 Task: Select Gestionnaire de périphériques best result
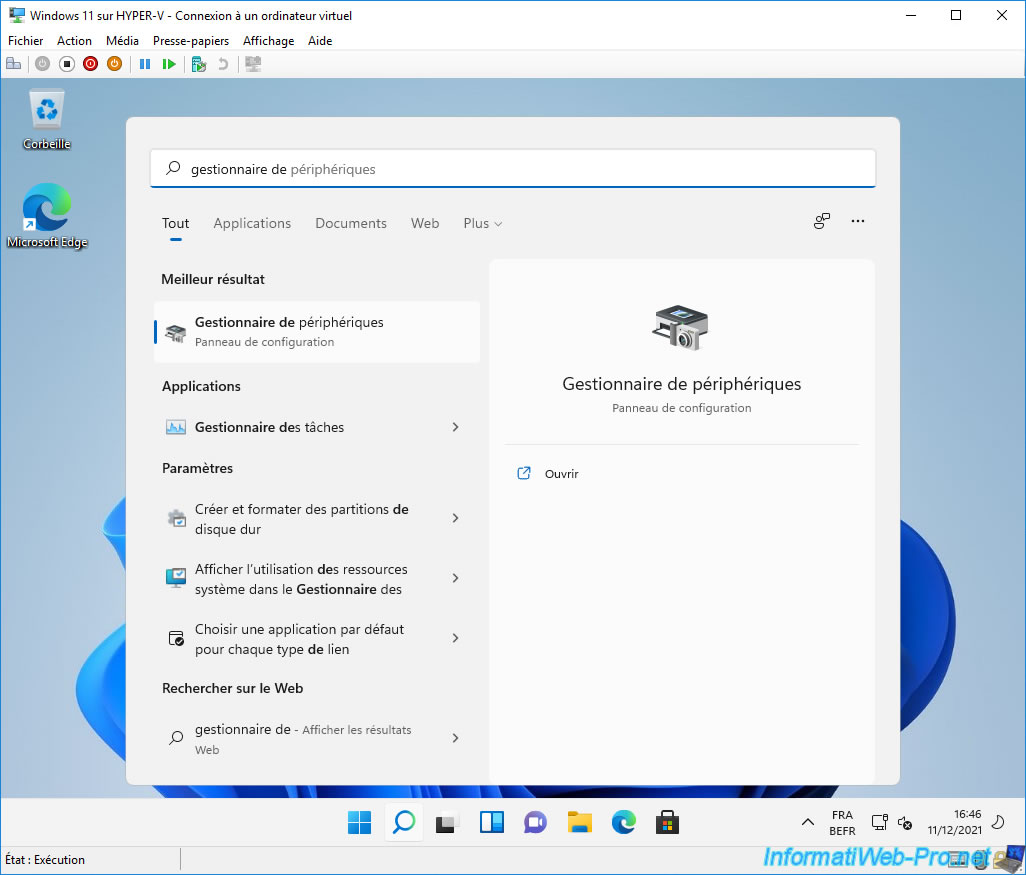(x=316, y=331)
